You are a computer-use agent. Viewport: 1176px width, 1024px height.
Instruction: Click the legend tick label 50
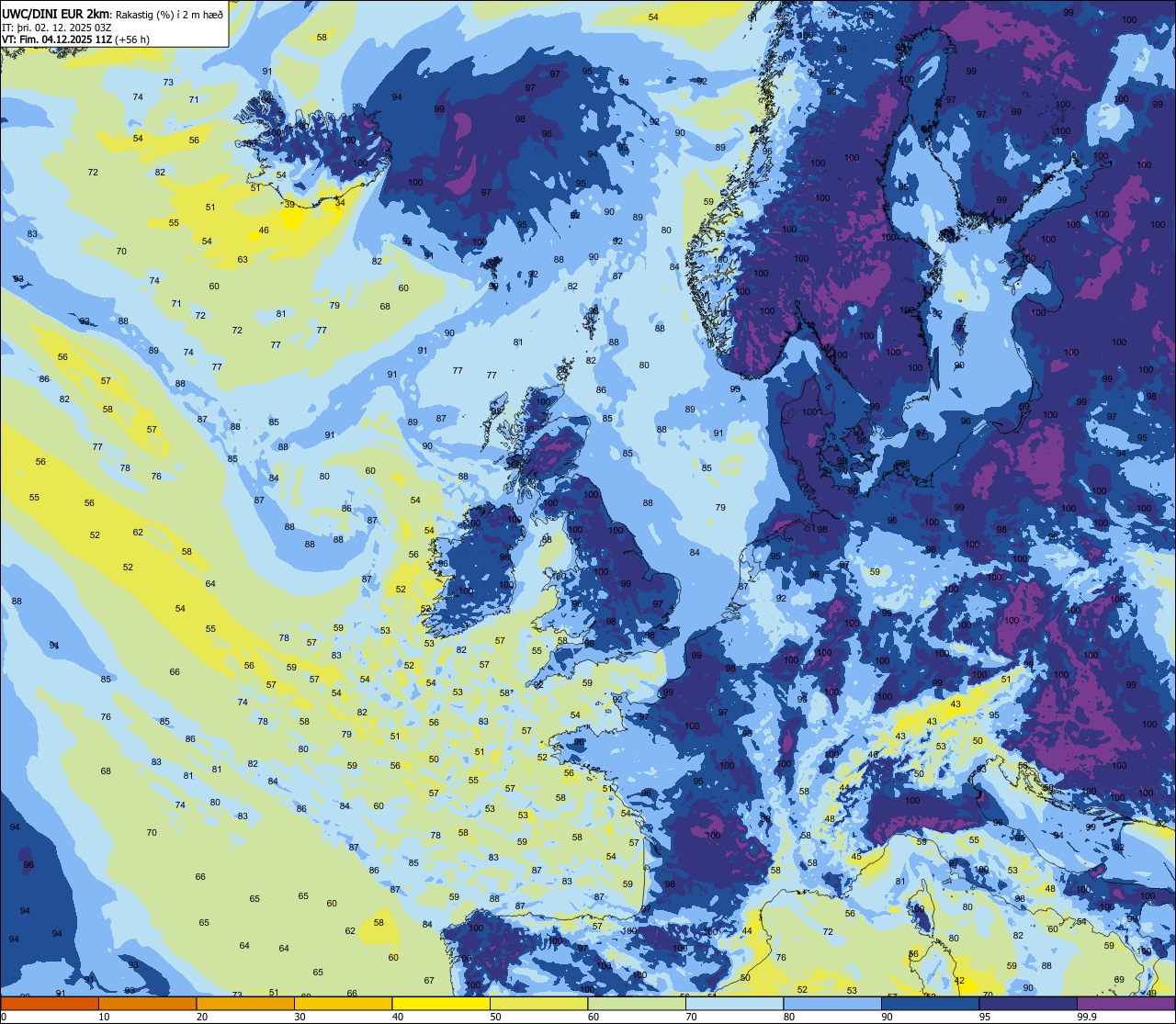coord(495,1017)
